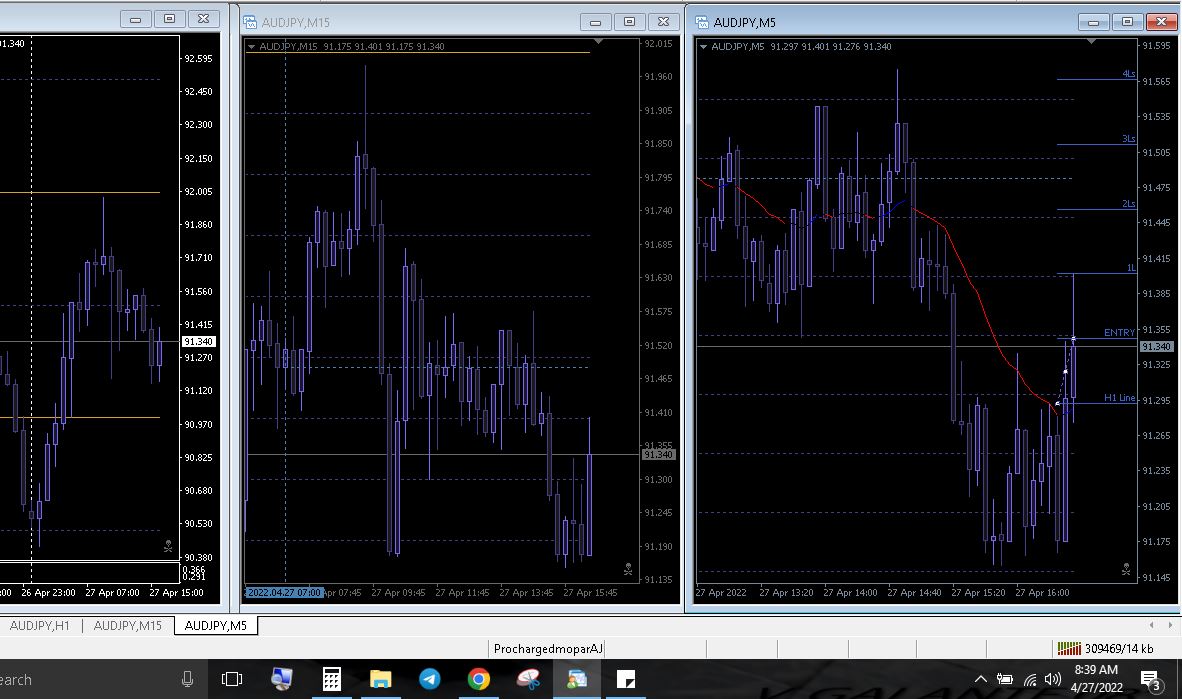Open File Explorer from the taskbar
Image resolution: width=1182 pixels, height=699 pixels.
tap(380, 680)
